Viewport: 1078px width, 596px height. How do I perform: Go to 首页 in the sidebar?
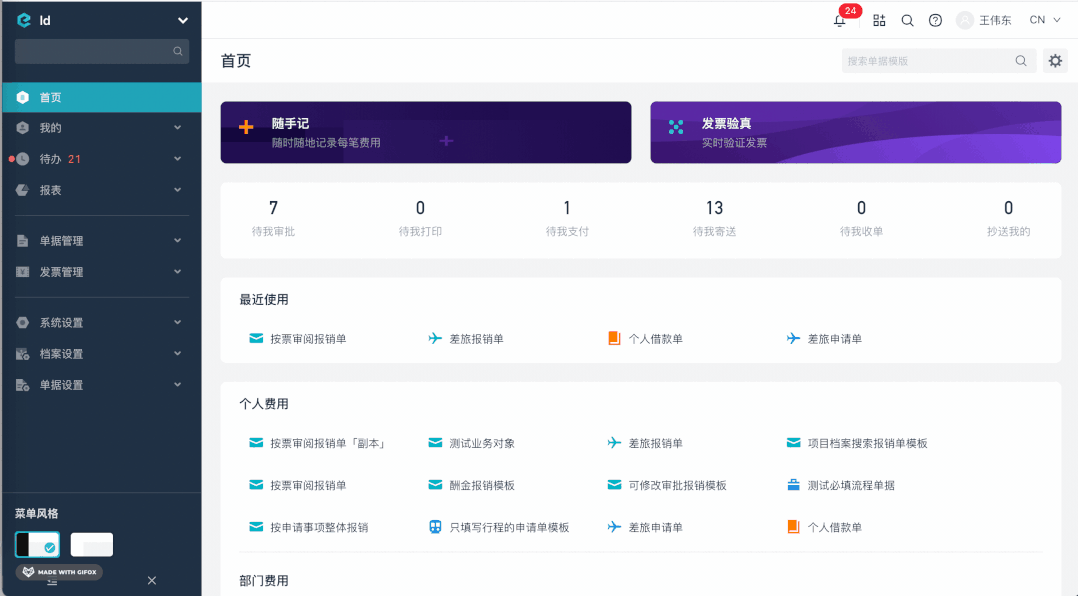click(102, 98)
